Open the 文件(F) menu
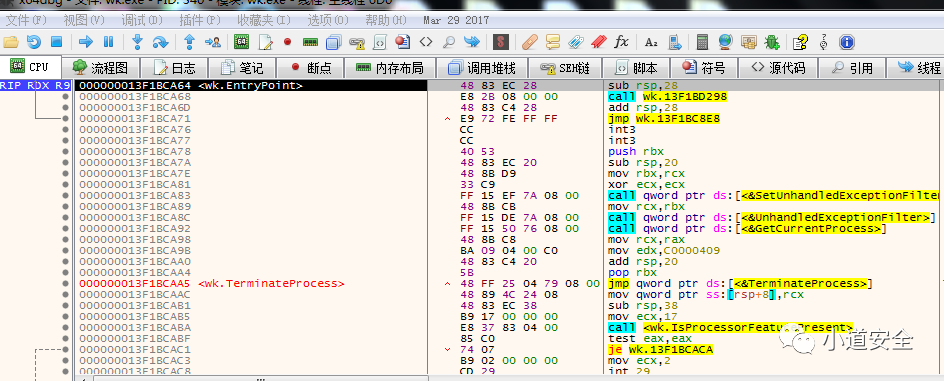This screenshot has width=944, height=381. coord(26,20)
